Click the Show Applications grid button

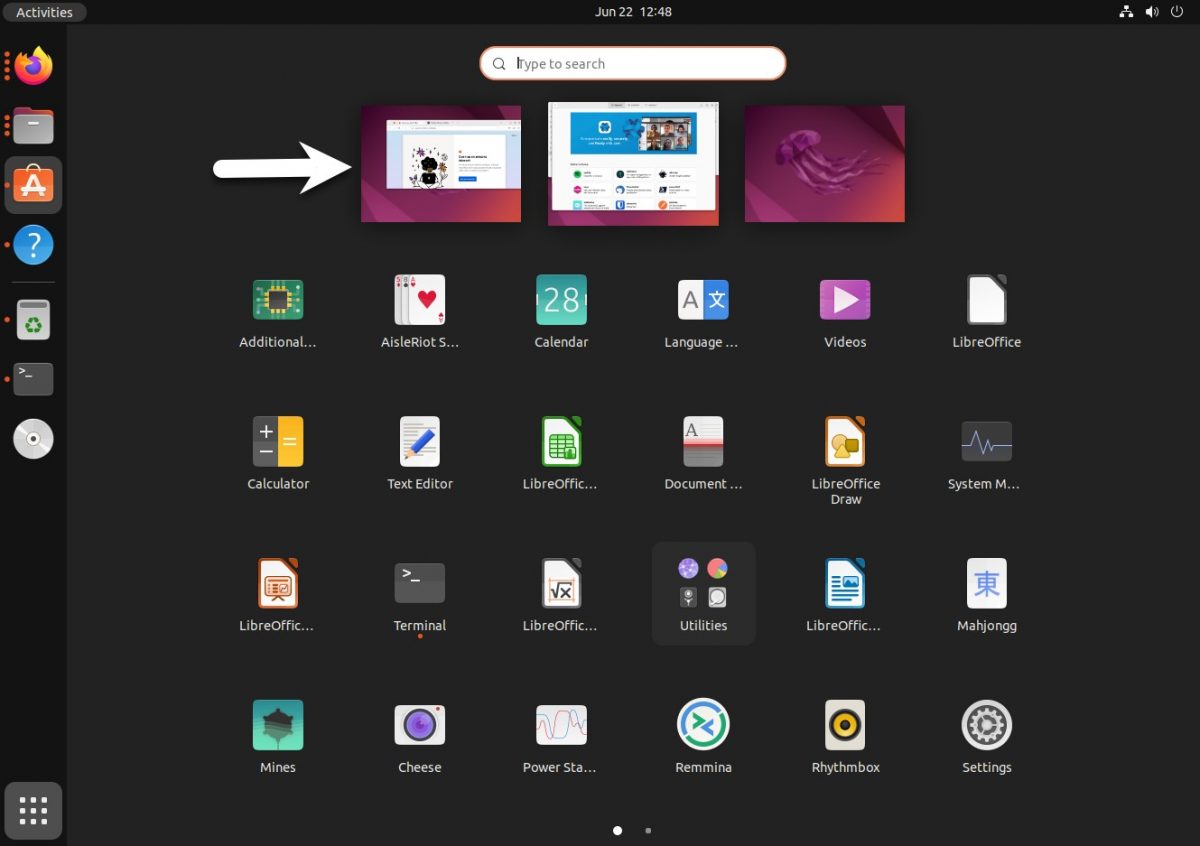coord(33,811)
